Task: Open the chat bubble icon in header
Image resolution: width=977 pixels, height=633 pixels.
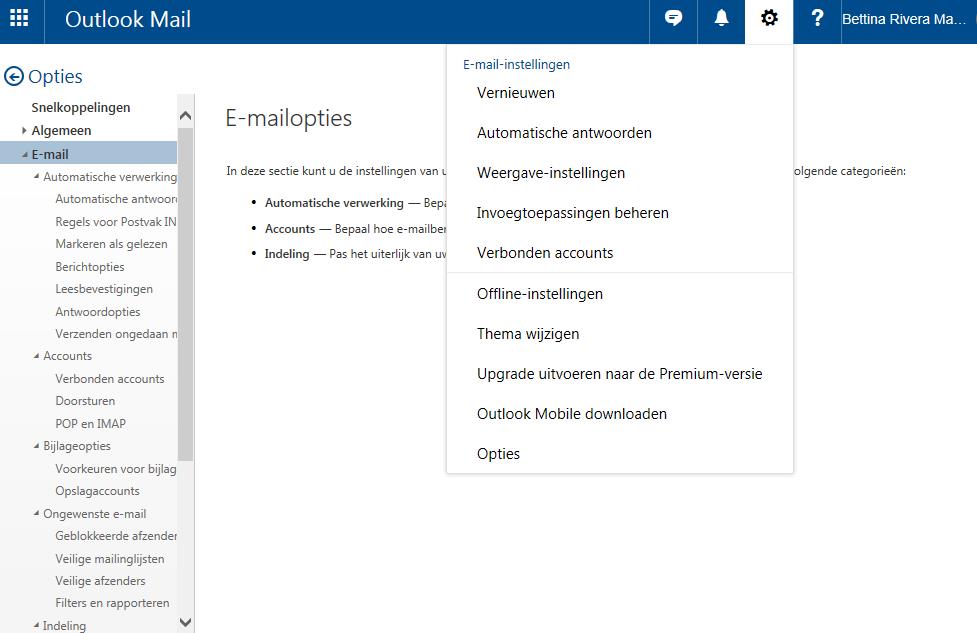Action: pyautogui.click(x=674, y=19)
